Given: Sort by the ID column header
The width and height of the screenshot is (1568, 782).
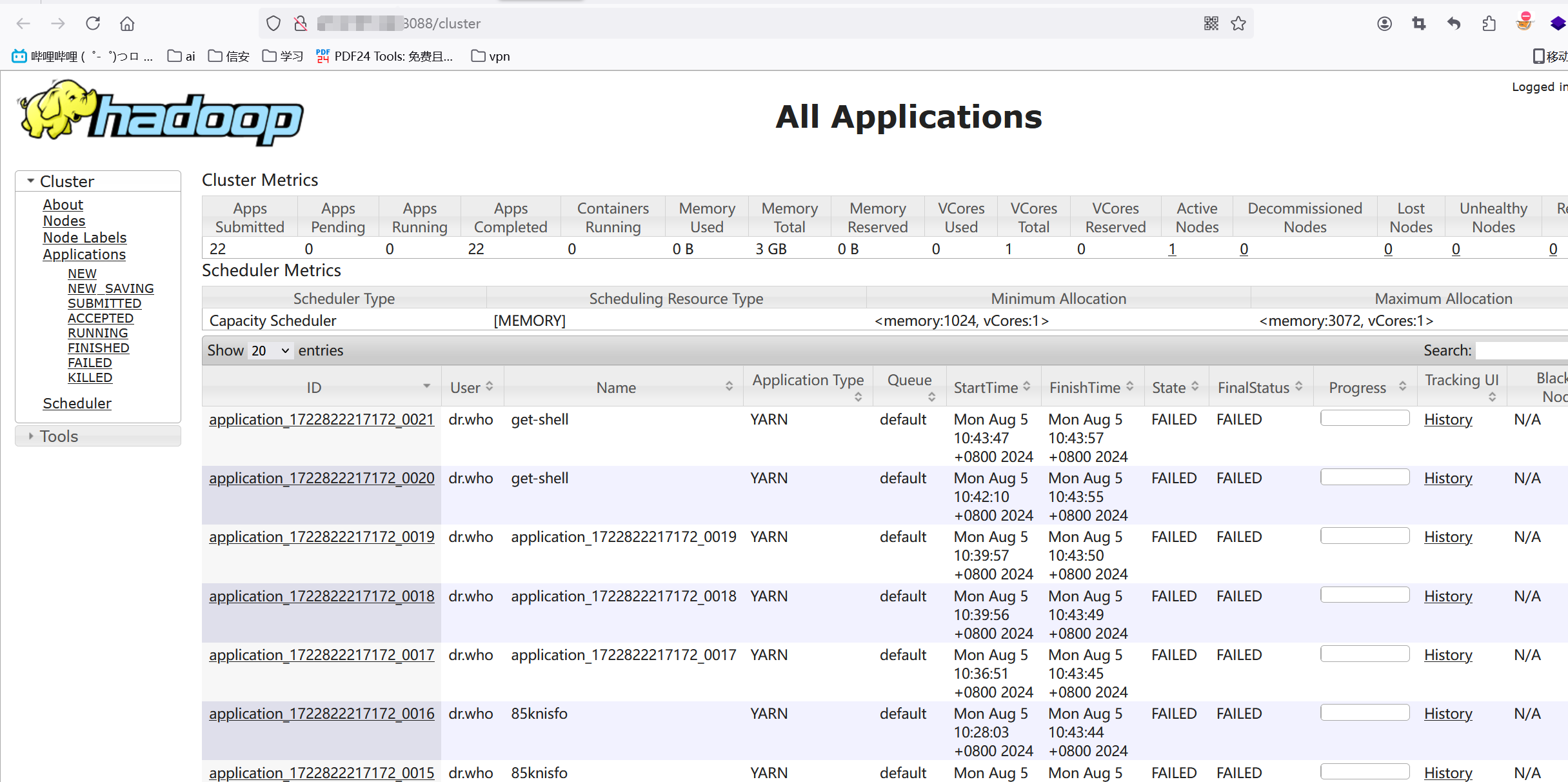Looking at the screenshot, I should pos(321,387).
